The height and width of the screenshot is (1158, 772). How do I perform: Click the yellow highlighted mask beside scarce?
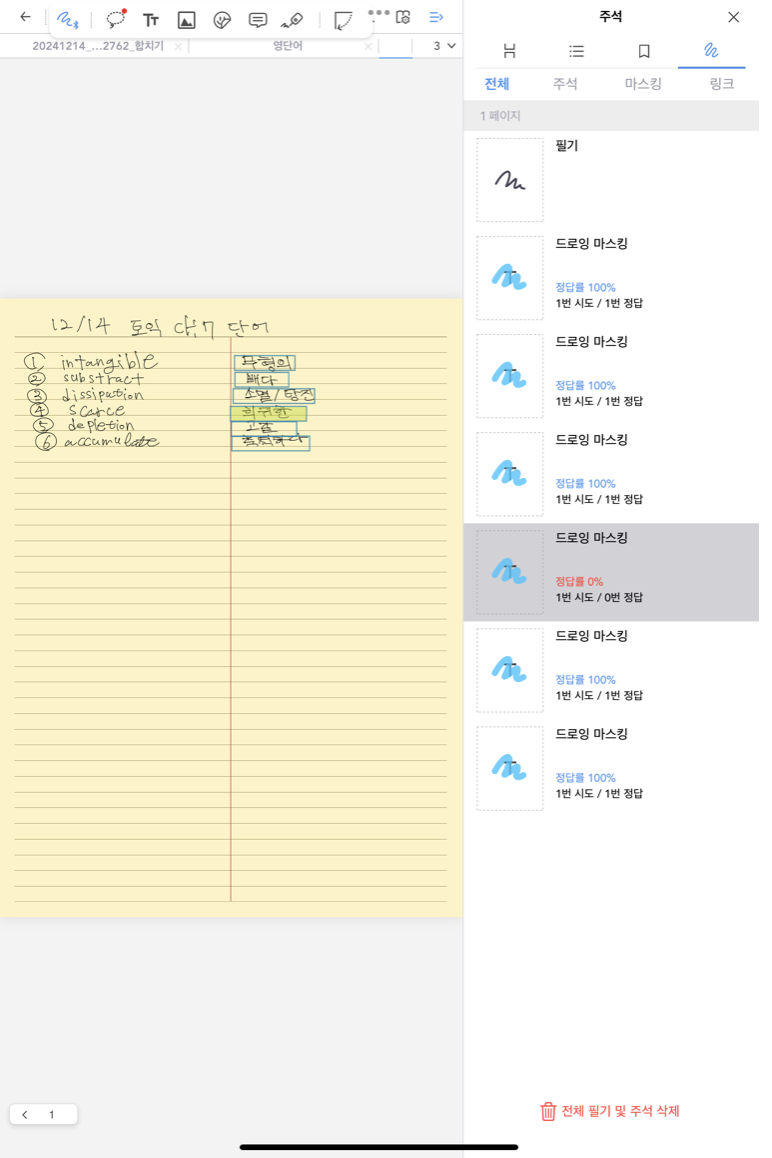click(267, 413)
